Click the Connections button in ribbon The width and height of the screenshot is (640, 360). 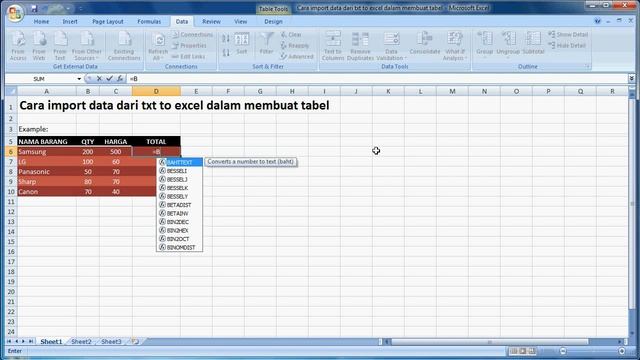193,35
